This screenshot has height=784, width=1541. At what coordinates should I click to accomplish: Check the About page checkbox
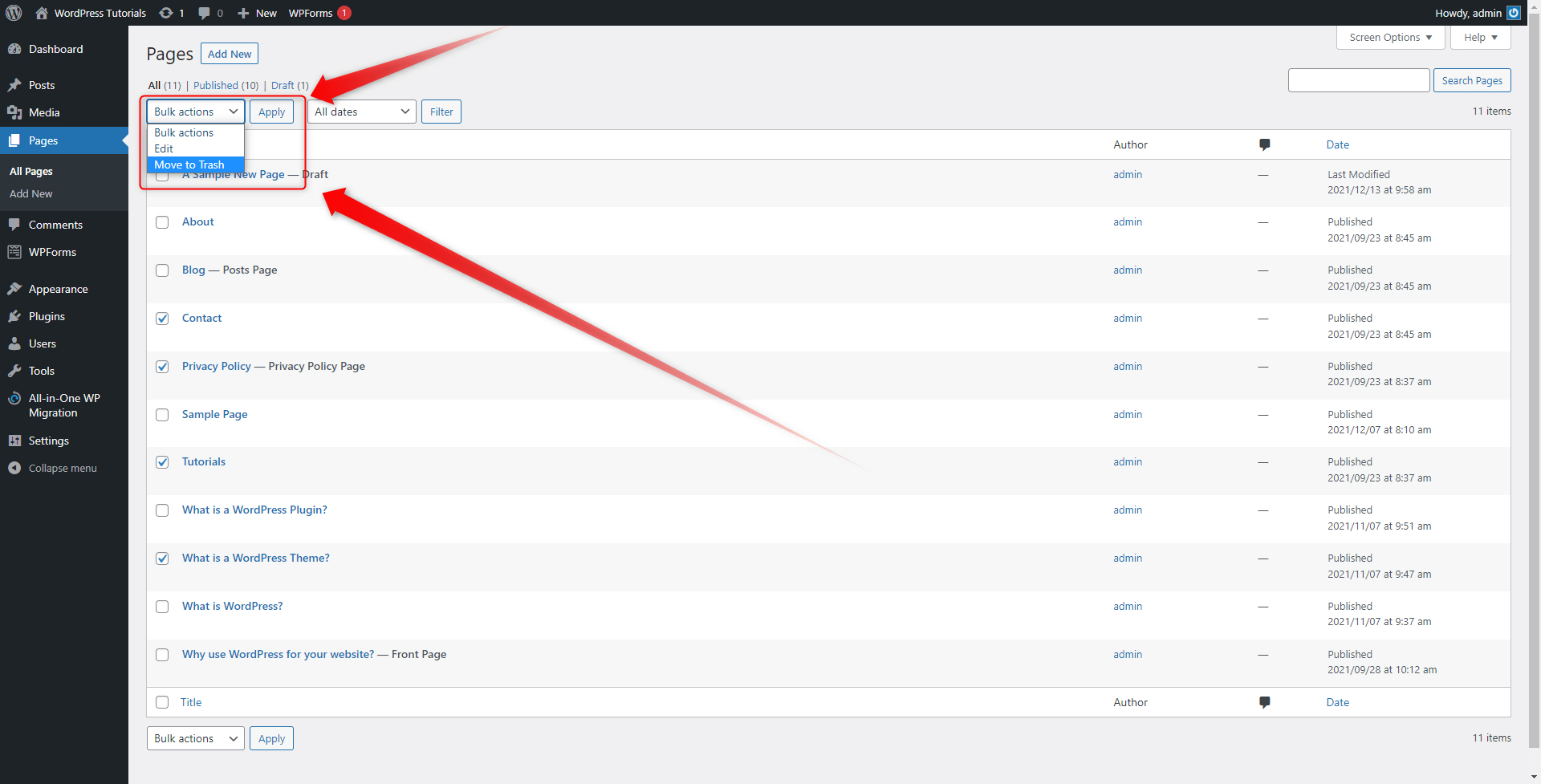(x=162, y=222)
